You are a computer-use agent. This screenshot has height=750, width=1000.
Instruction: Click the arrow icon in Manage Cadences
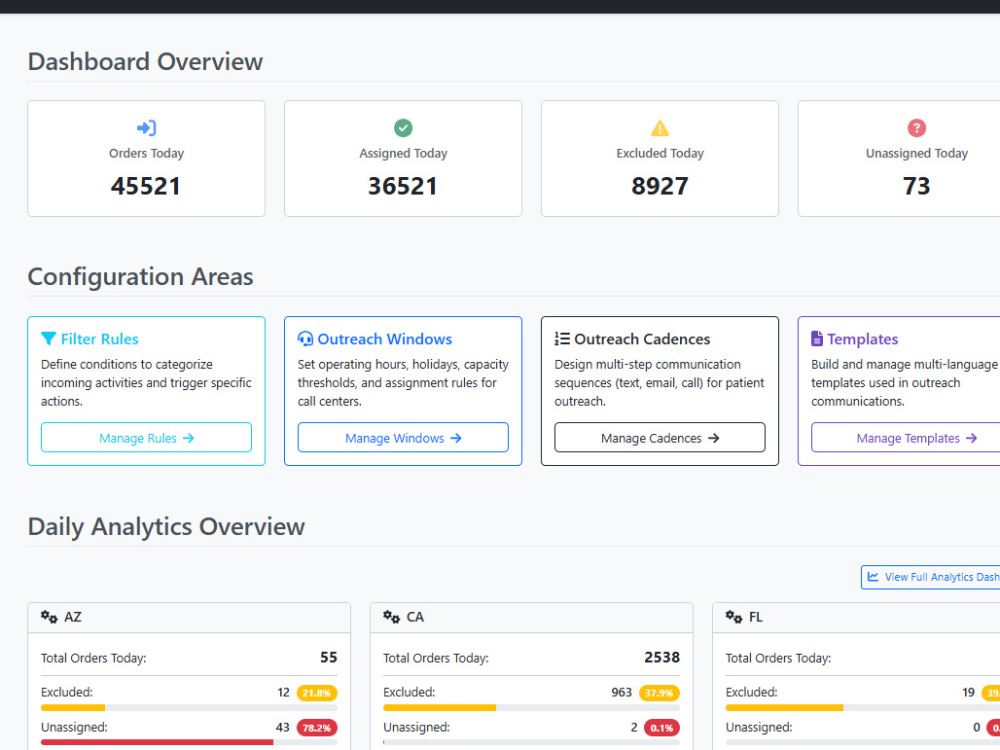(714, 438)
